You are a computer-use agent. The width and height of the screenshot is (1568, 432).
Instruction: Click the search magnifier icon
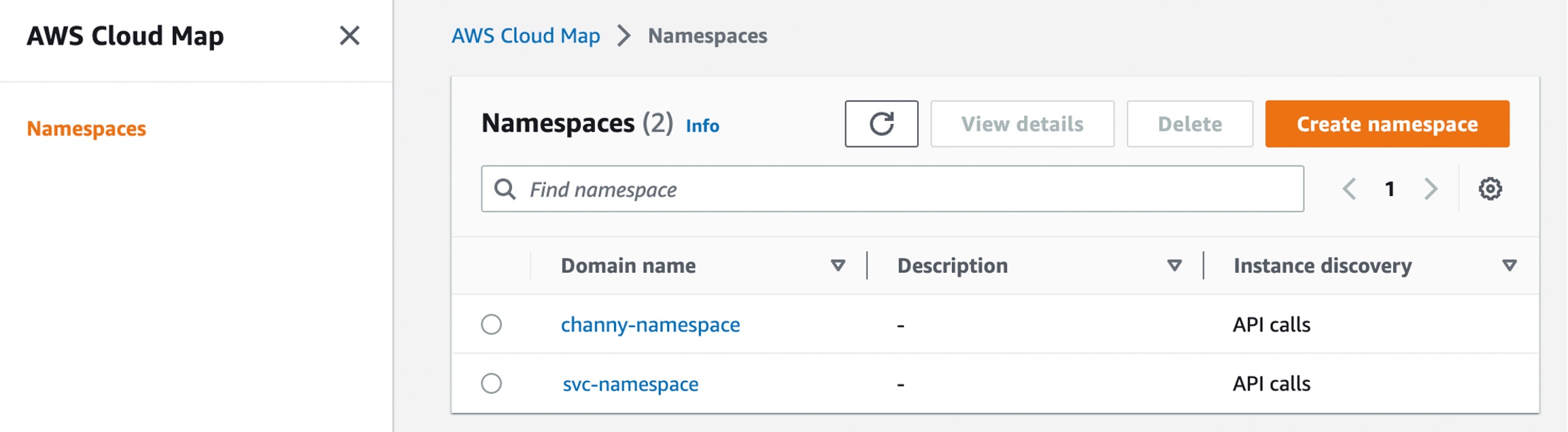coord(505,189)
